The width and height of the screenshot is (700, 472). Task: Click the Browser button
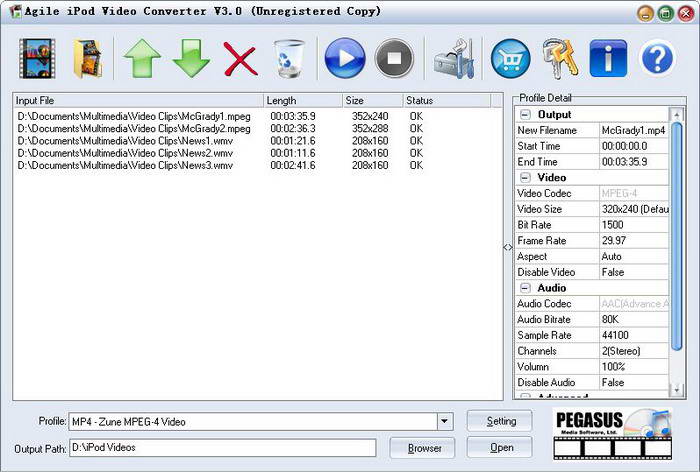422,448
